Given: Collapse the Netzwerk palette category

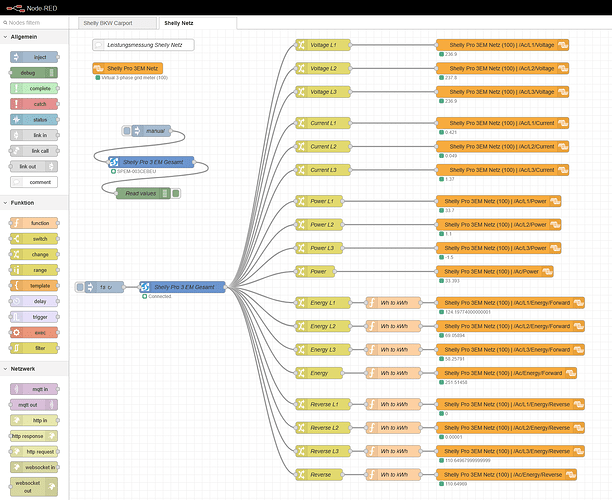Looking at the screenshot, I should tap(34, 369).
